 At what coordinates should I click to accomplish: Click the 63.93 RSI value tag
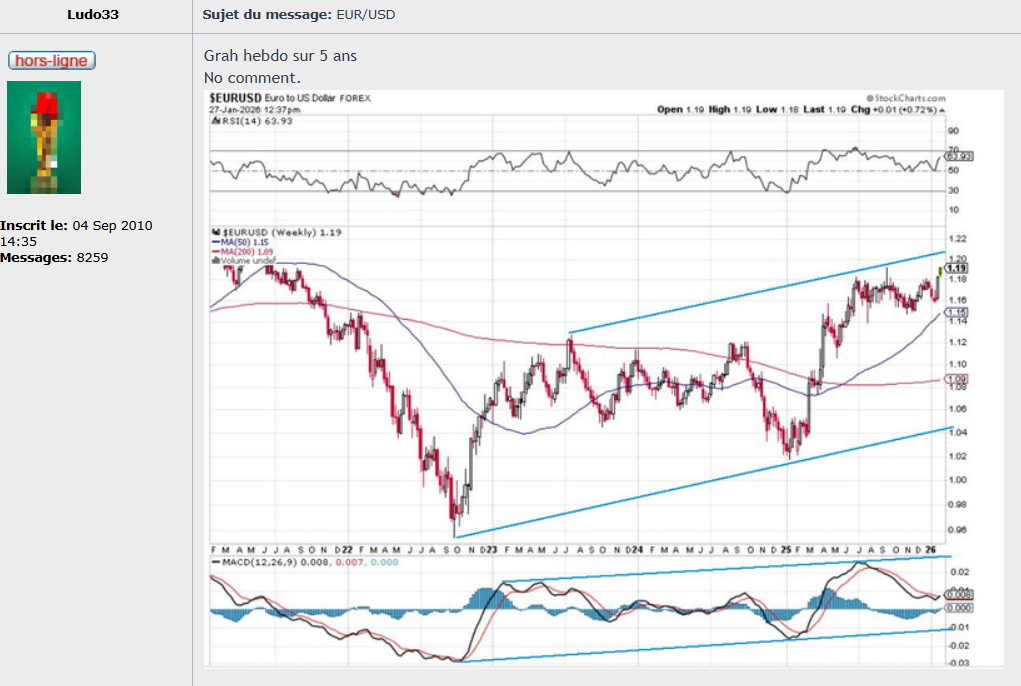[958, 156]
